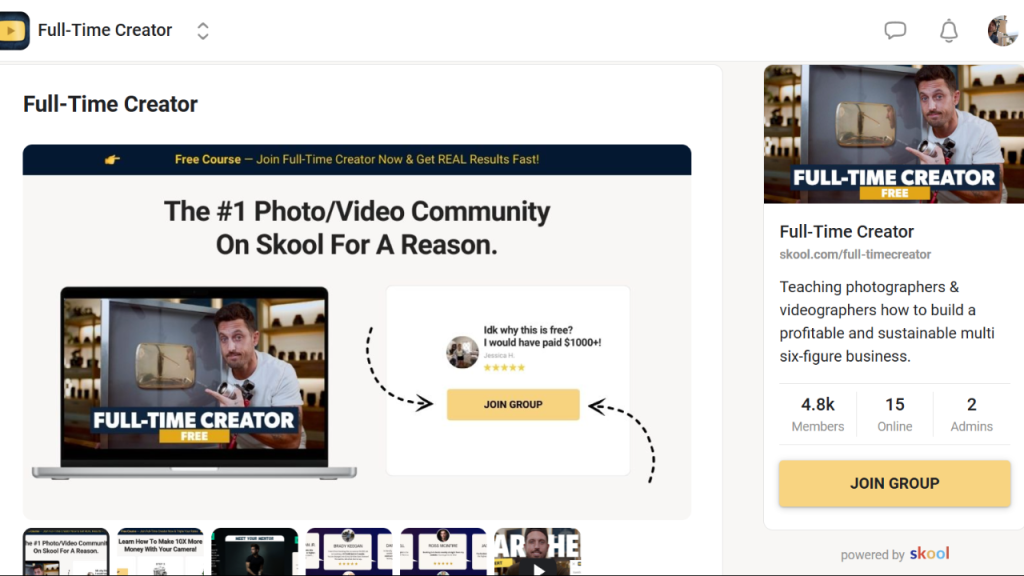The image size is (1024, 576).
Task: Open the group switcher chevron arrows
Action: pos(203,31)
